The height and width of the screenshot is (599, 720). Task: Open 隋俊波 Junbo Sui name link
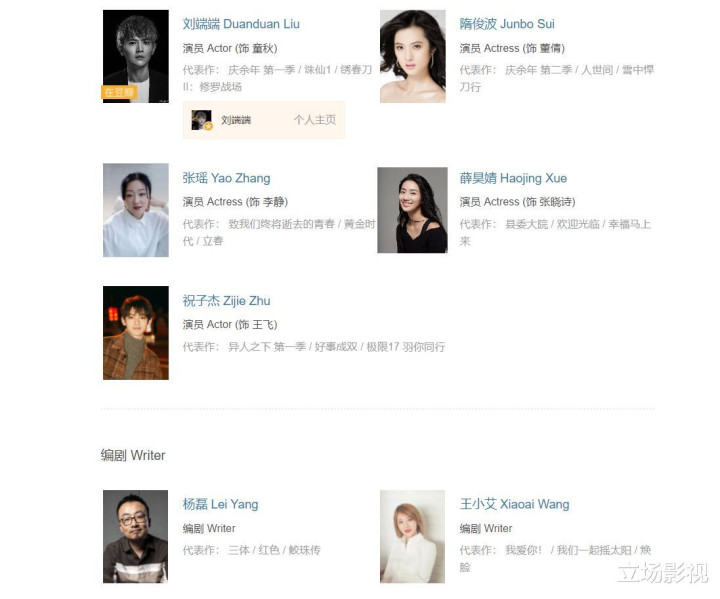point(507,24)
